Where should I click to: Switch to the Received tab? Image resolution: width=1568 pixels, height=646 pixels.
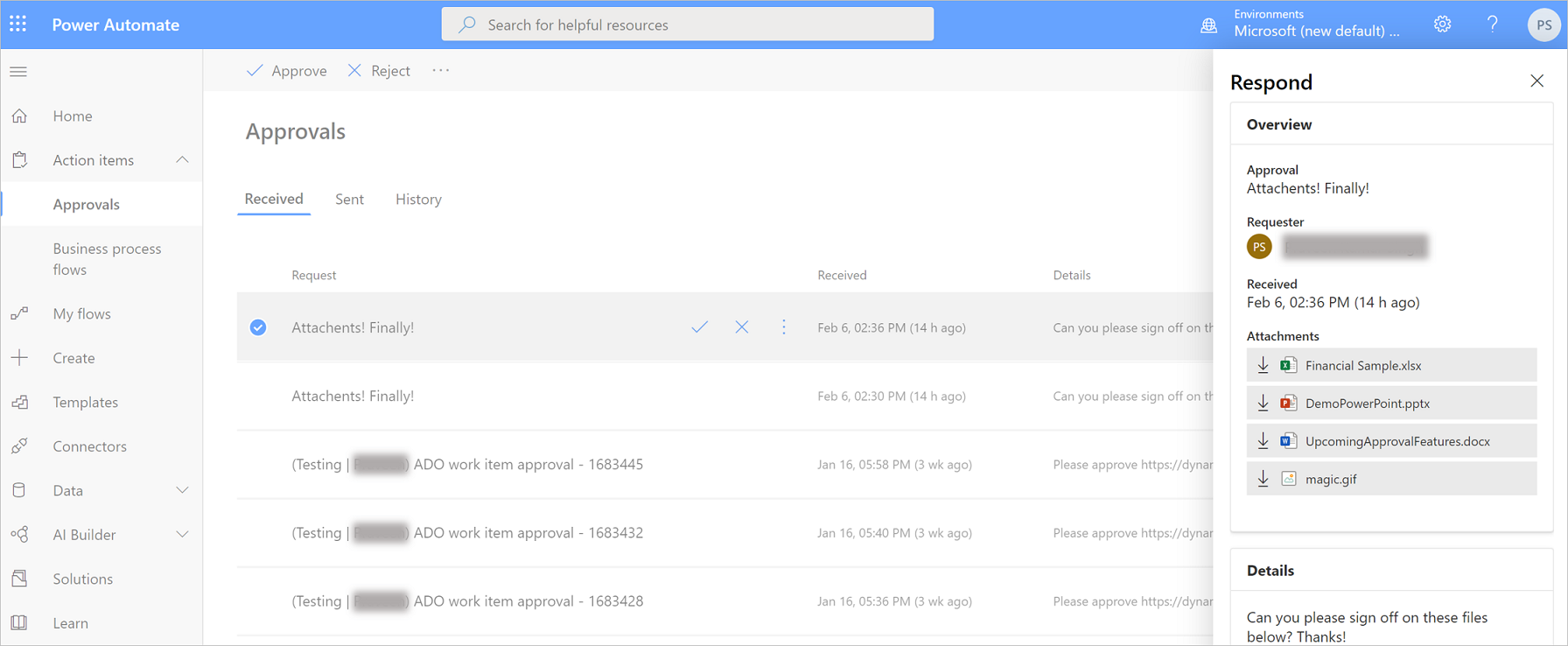(274, 199)
